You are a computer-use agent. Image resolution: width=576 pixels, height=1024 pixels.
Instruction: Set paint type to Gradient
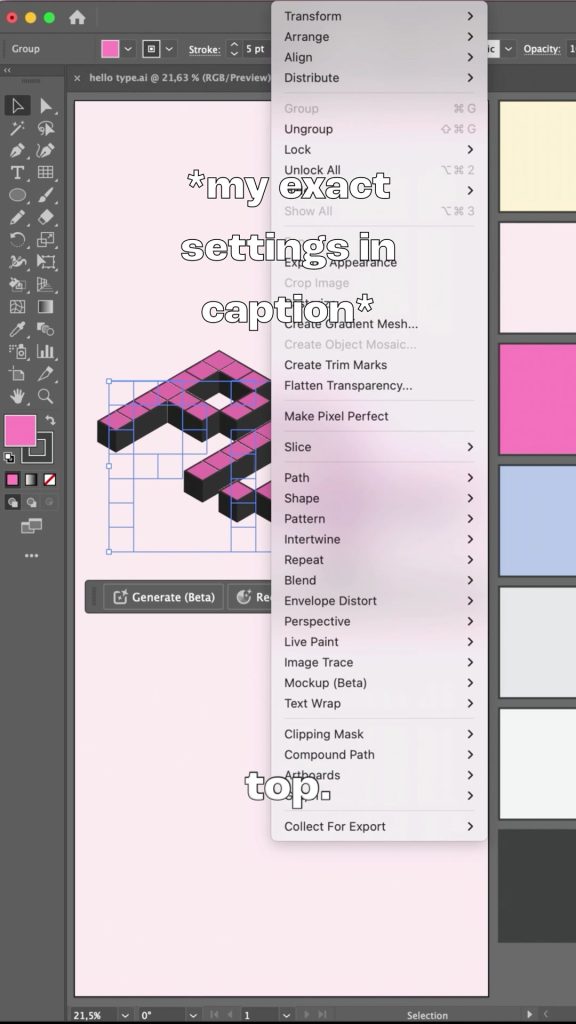pyautogui.click(x=31, y=480)
